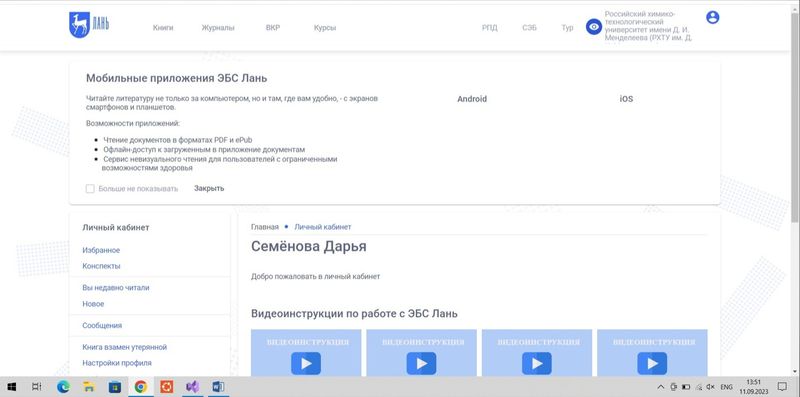Open Вы недавно читали
Viewport: 800px width, 397px height.
[x=116, y=288]
